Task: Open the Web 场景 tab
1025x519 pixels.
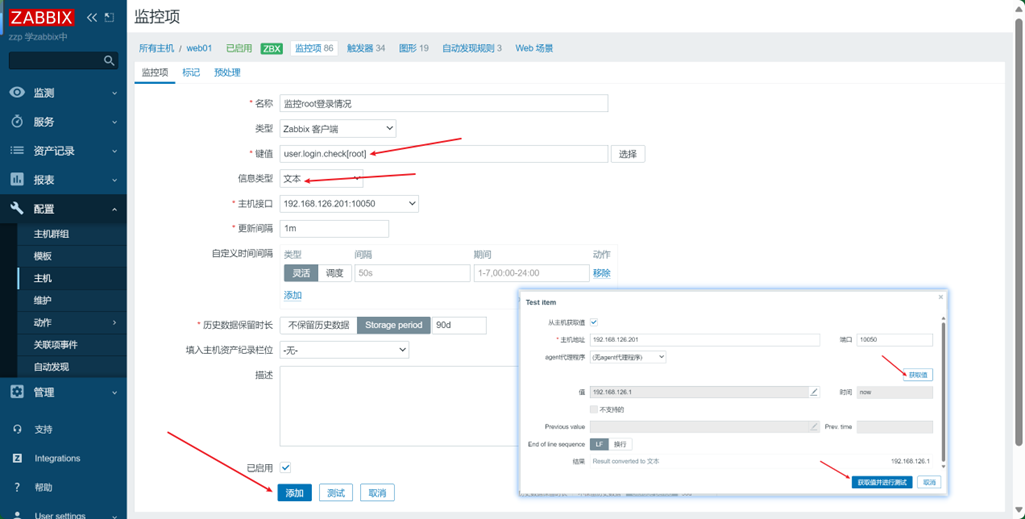Action: 534,48
